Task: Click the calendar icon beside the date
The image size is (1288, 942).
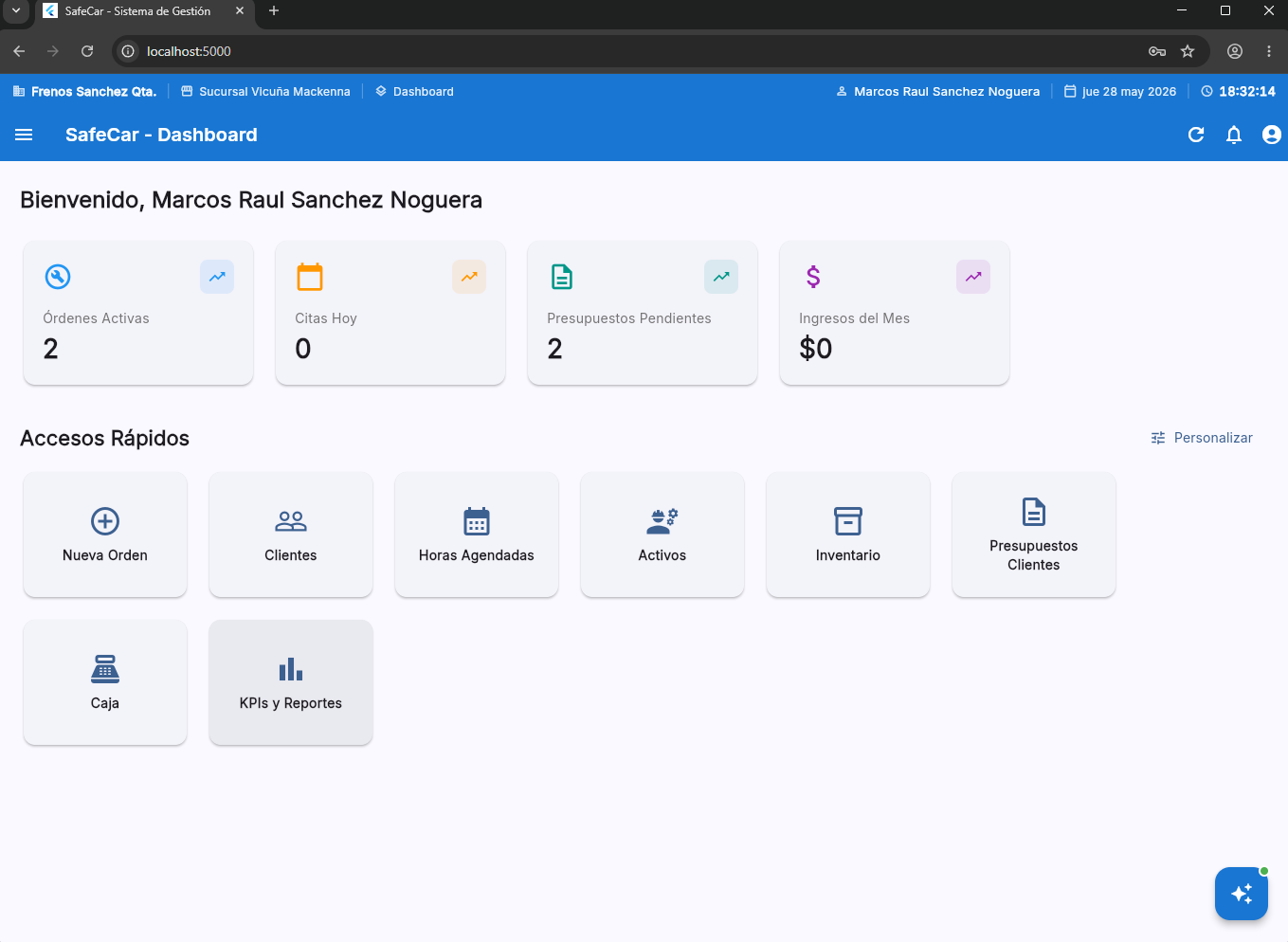Action: (1070, 92)
